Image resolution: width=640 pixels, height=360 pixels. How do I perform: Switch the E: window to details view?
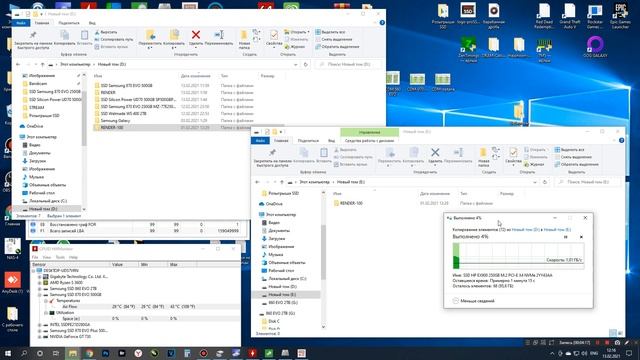click(613, 333)
